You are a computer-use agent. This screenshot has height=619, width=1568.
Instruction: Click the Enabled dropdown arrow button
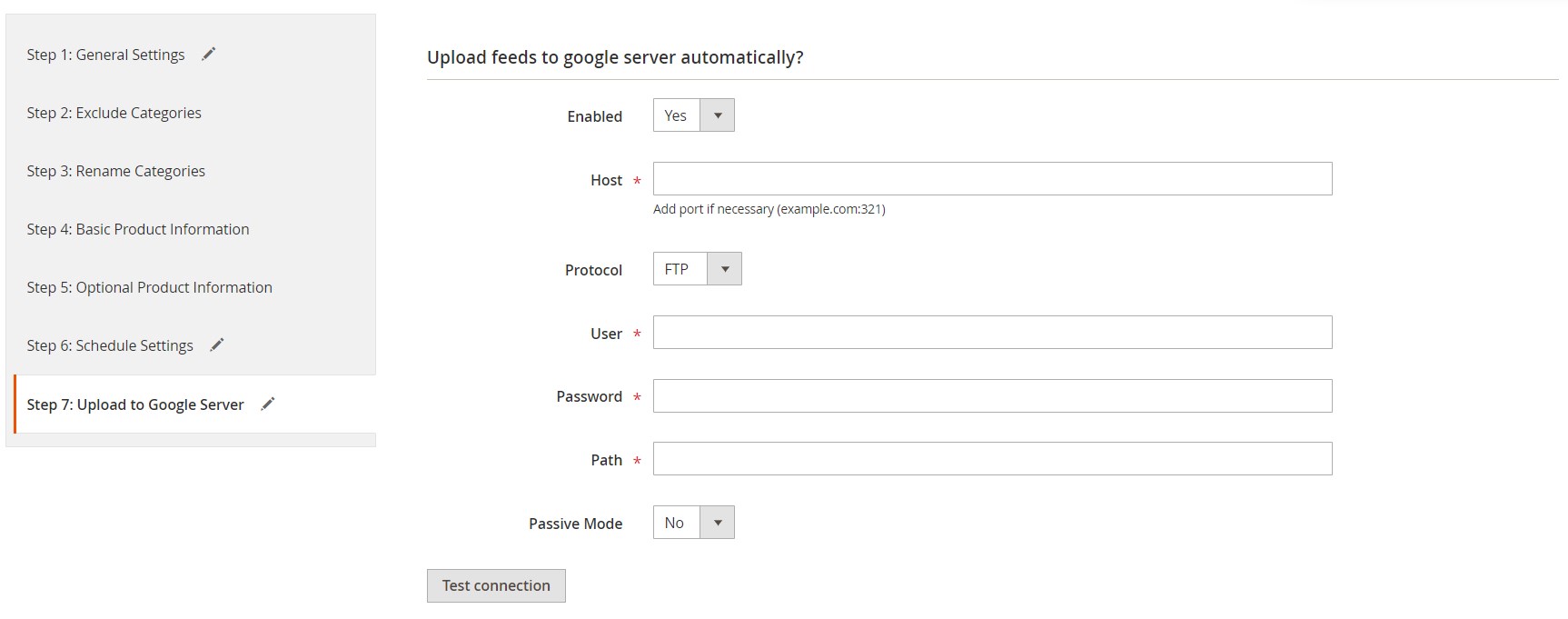point(718,115)
